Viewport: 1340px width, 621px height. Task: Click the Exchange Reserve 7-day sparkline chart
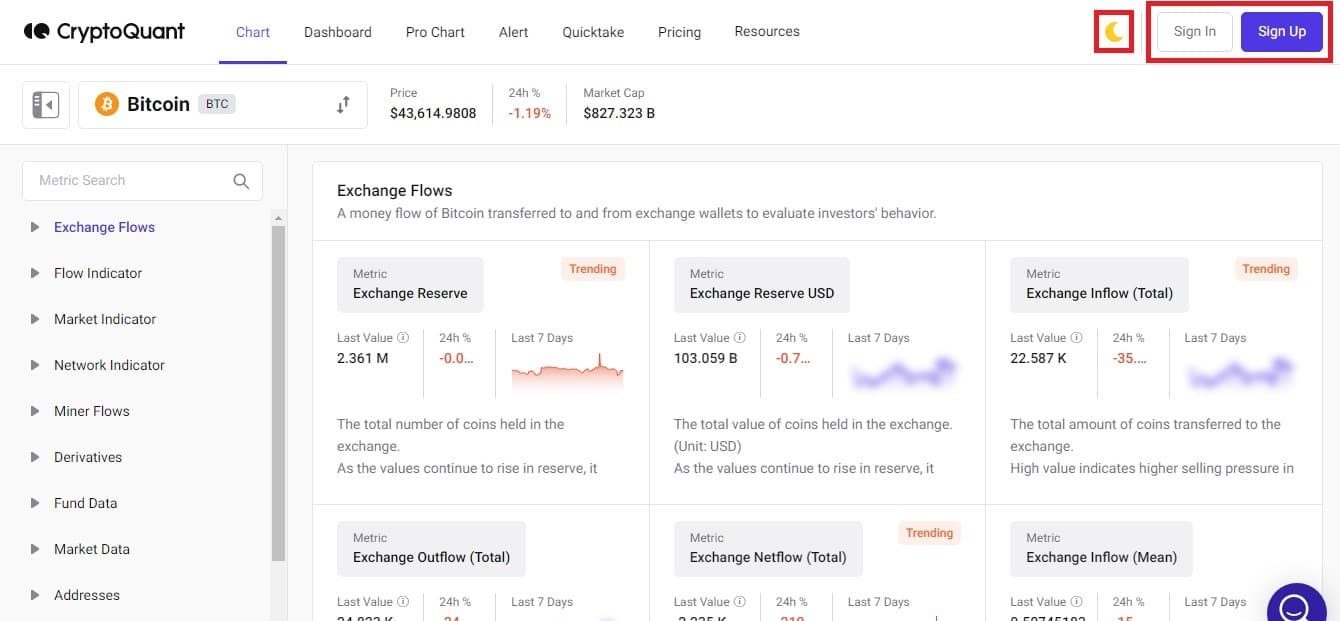pyautogui.click(x=567, y=369)
